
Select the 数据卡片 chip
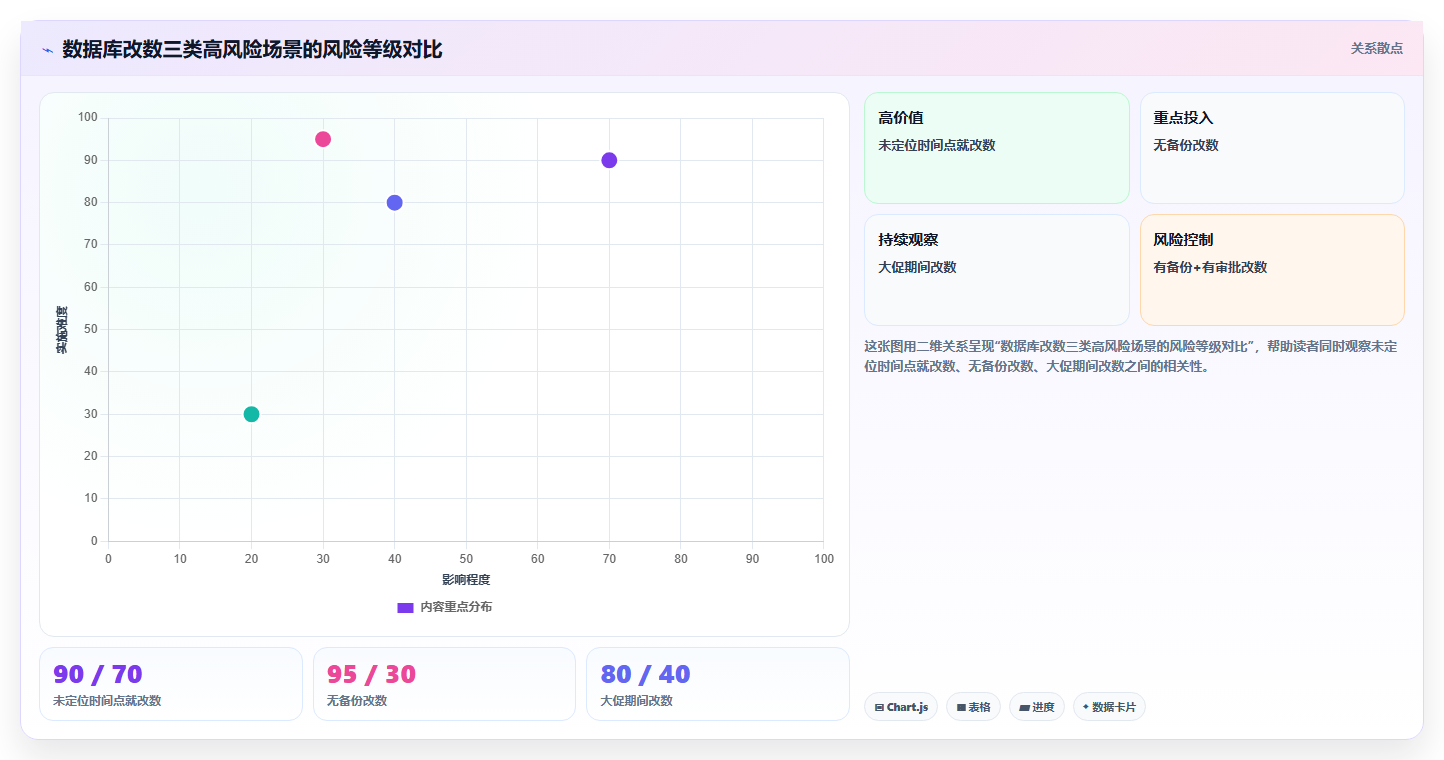(x=1109, y=707)
